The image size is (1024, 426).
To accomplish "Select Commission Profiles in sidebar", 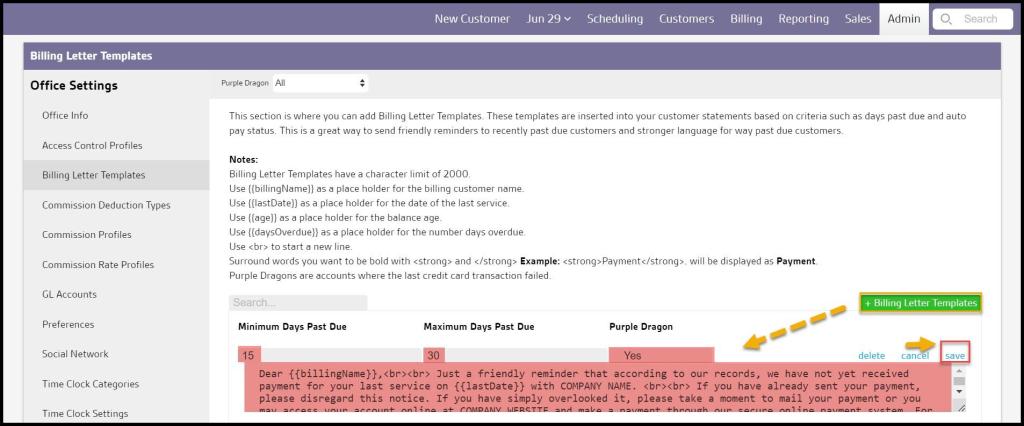I will pyautogui.click(x=86, y=235).
